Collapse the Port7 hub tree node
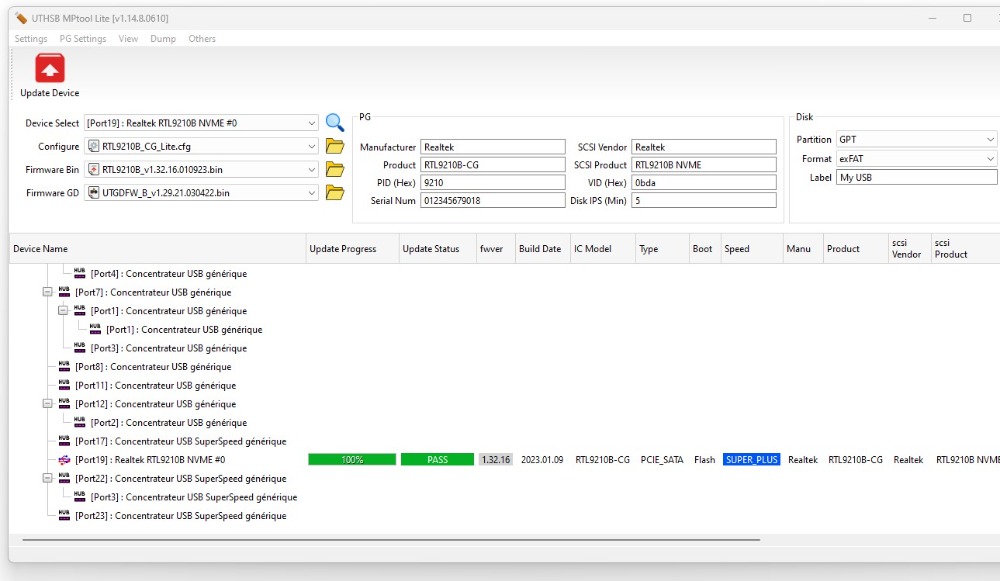This screenshot has width=1000, height=581. click(48, 292)
